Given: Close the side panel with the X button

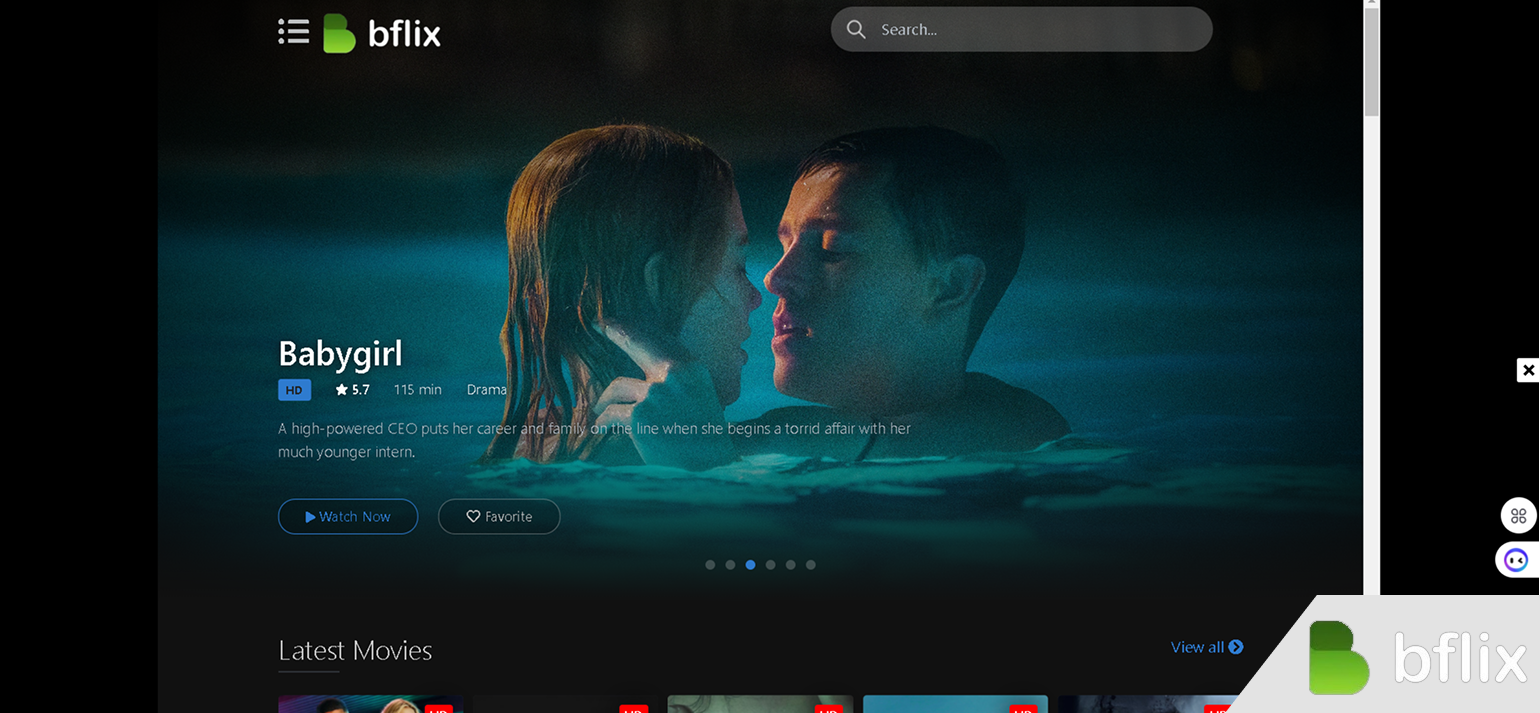Looking at the screenshot, I should (x=1529, y=369).
